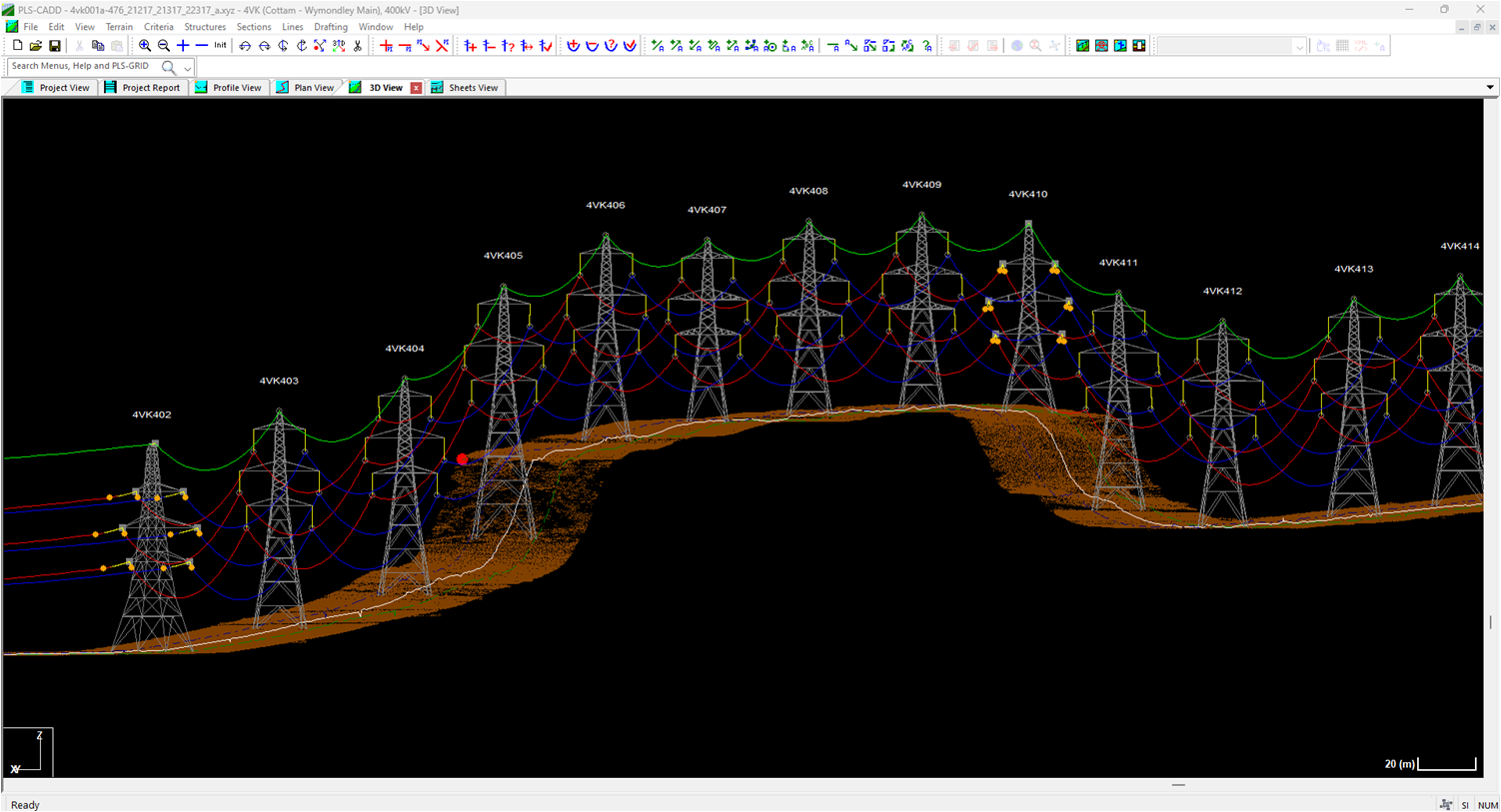Image resolution: width=1501 pixels, height=812 pixels.
Task: Click in the Search Menus, Help and PLS-GRID field
Action: point(82,67)
